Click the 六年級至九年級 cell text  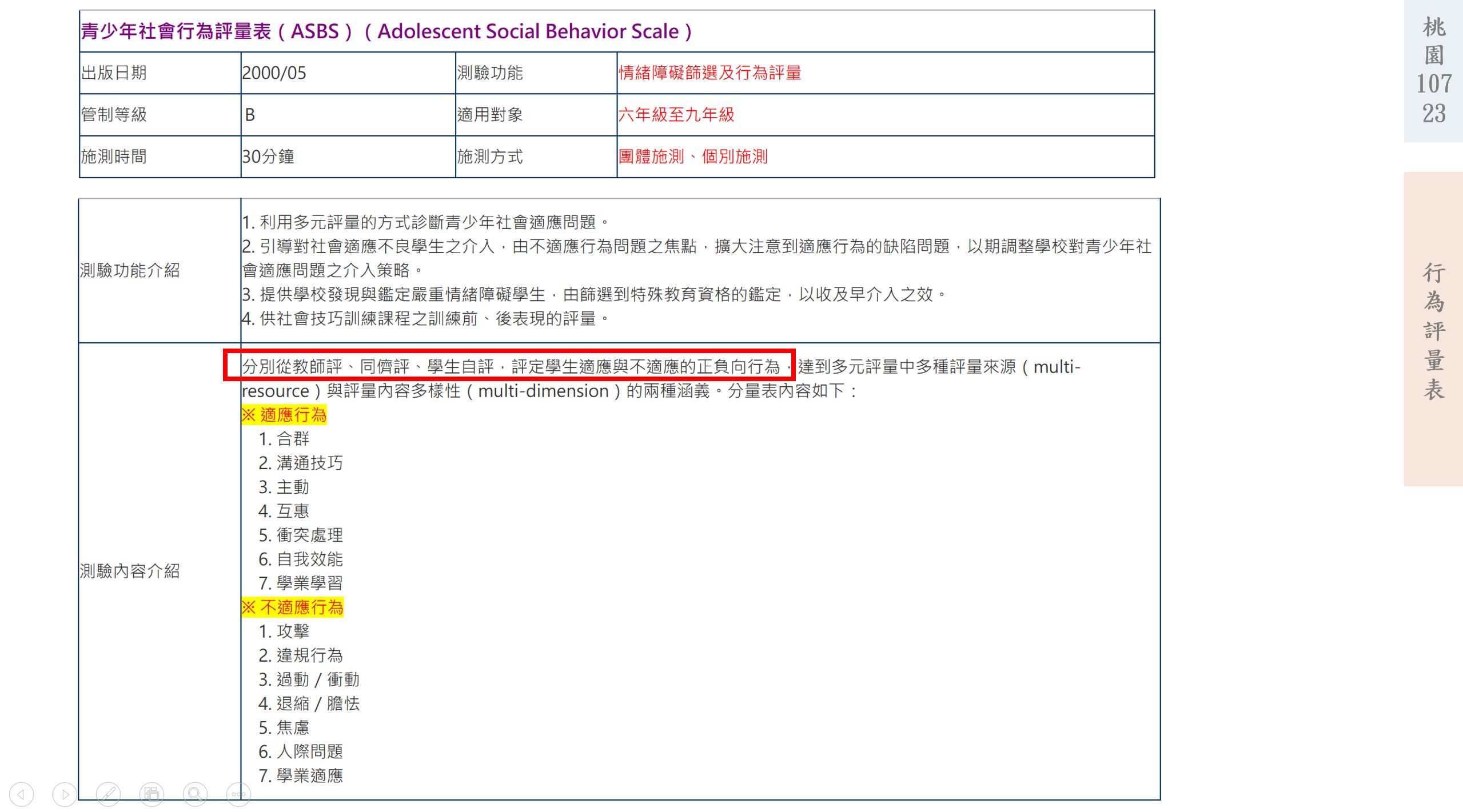tap(676, 115)
